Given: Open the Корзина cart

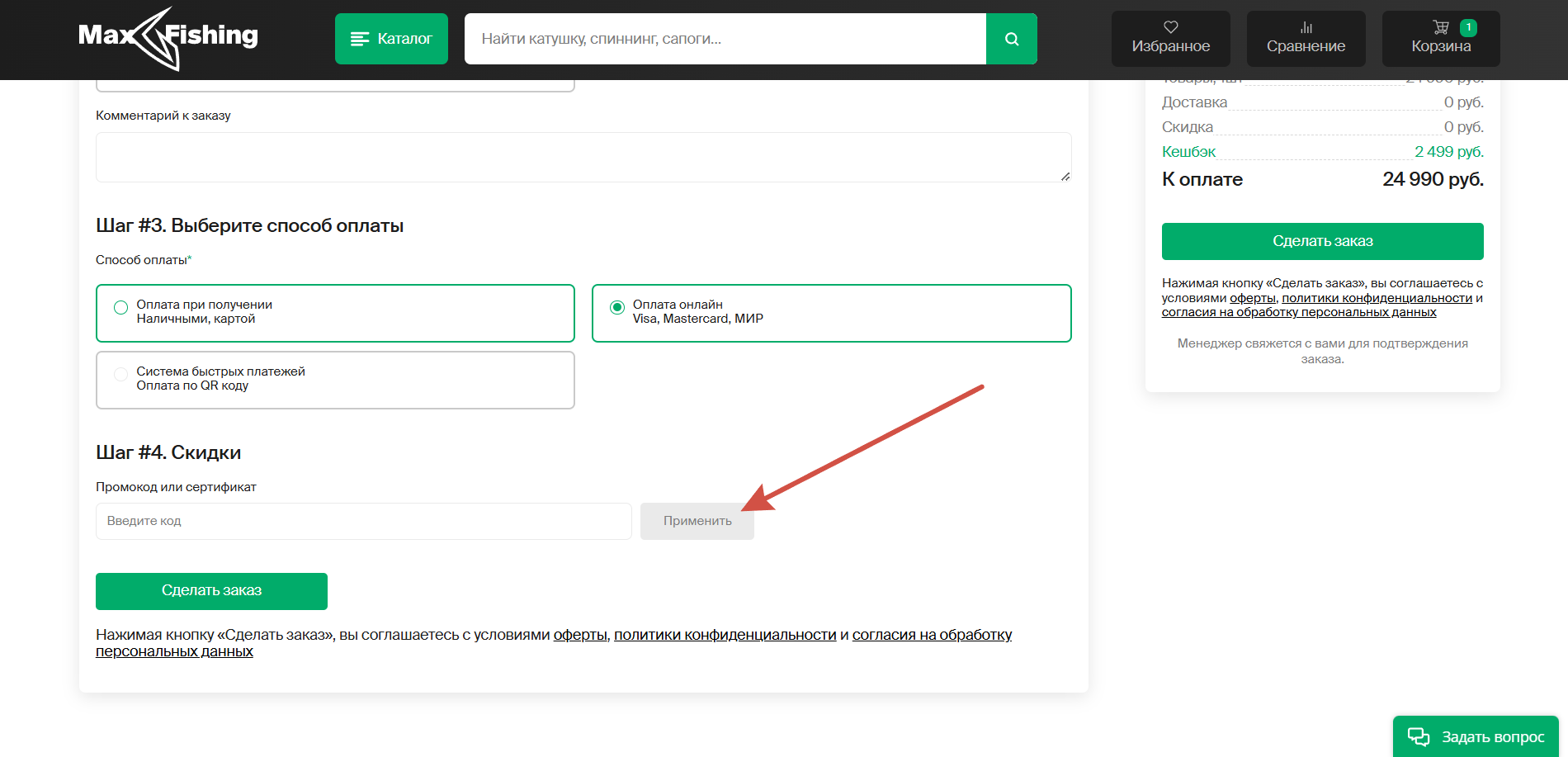Looking at the screenshot, I should point(1441,39).
